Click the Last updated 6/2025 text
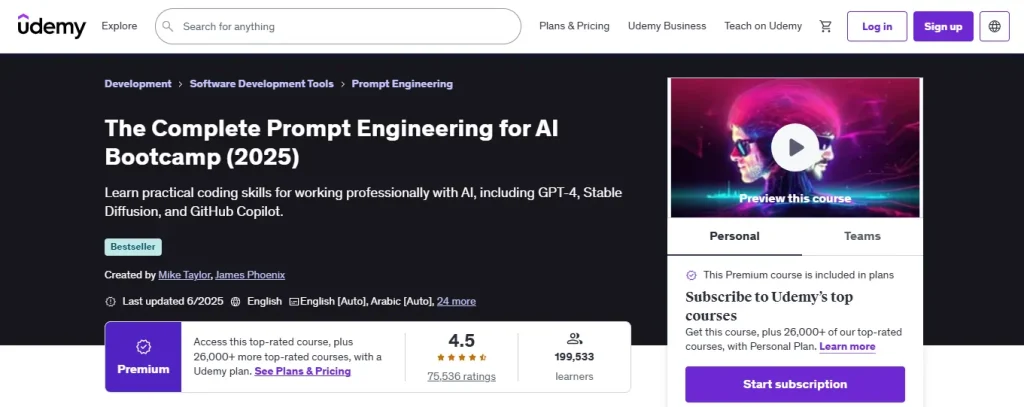1024x407 pixels. 173,301
